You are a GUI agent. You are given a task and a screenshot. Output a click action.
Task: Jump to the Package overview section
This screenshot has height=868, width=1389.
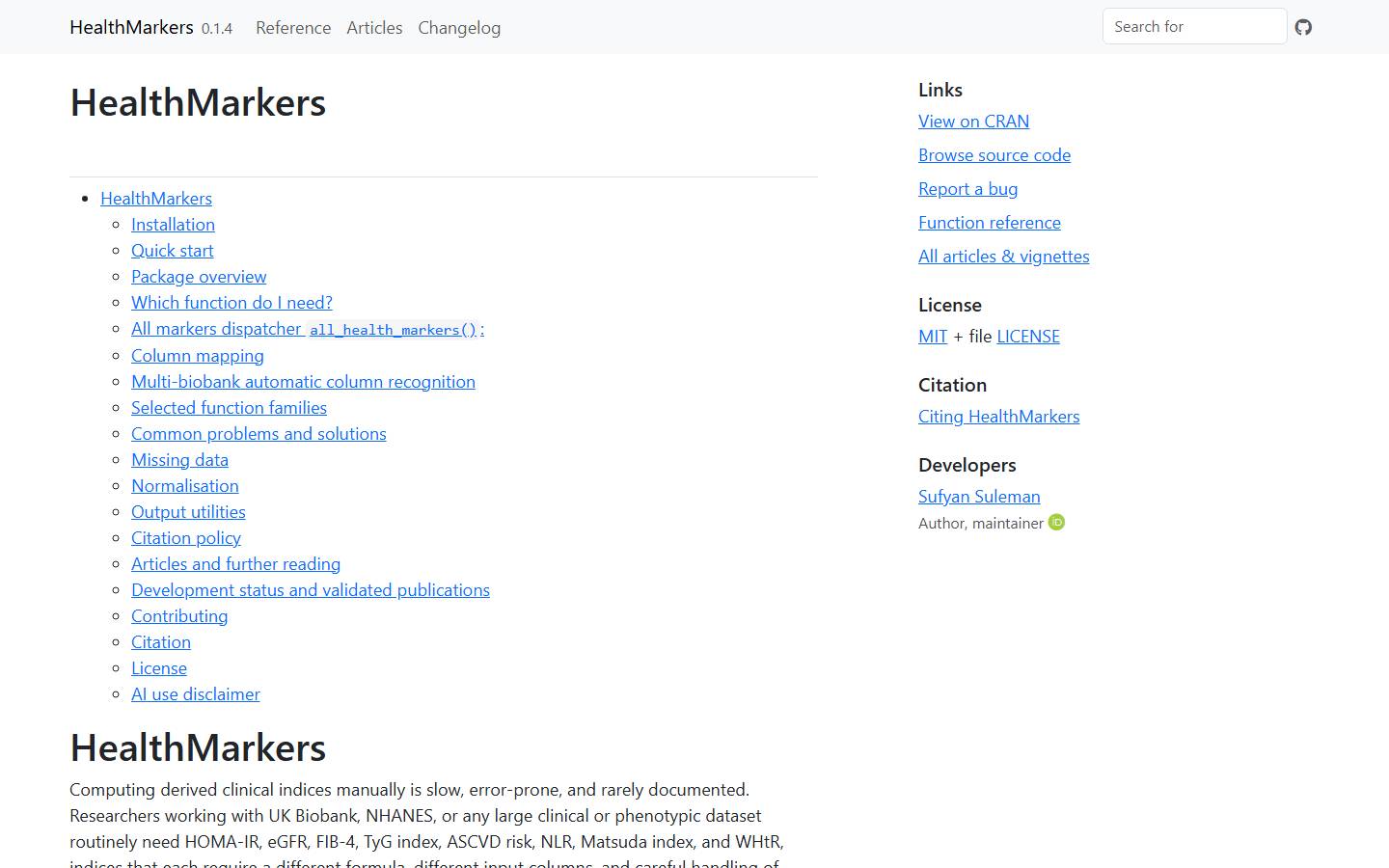[199, 277]
